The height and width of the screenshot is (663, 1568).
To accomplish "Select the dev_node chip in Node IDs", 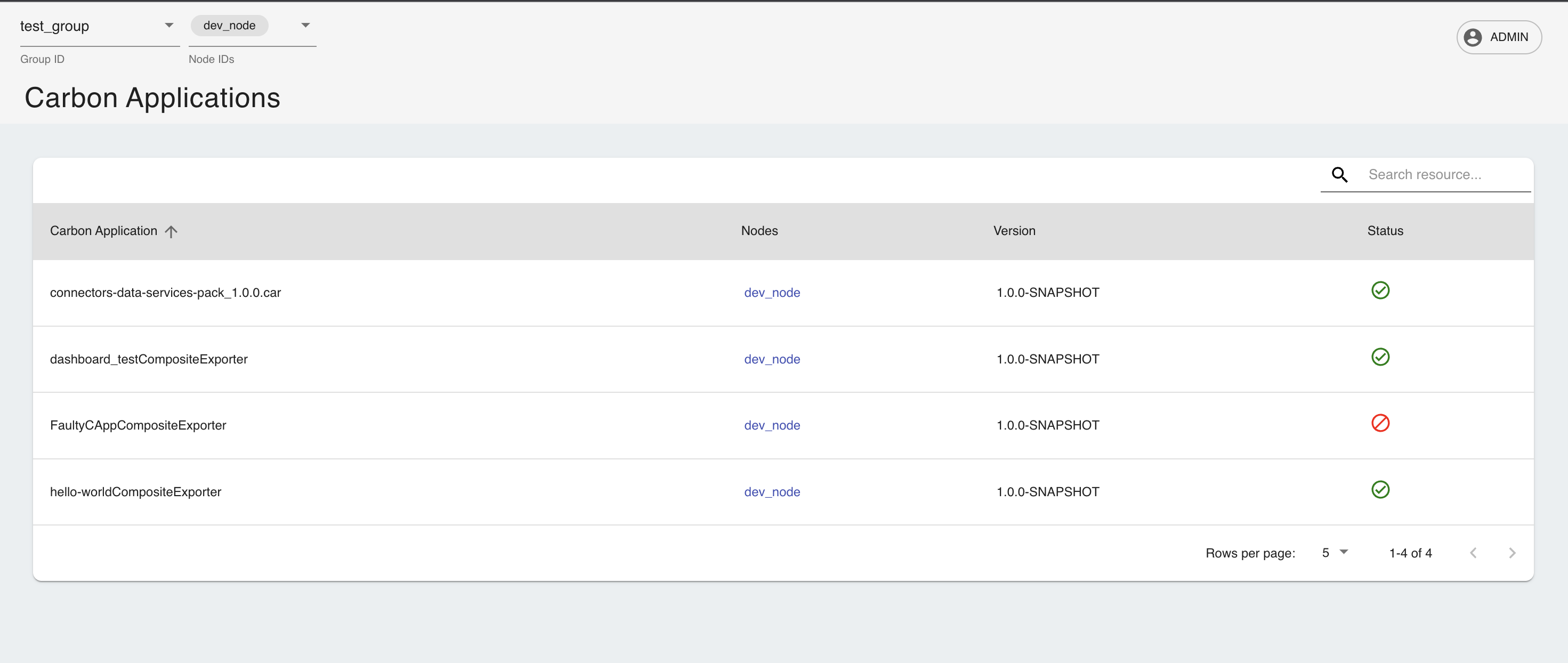I will pos(229,26).
